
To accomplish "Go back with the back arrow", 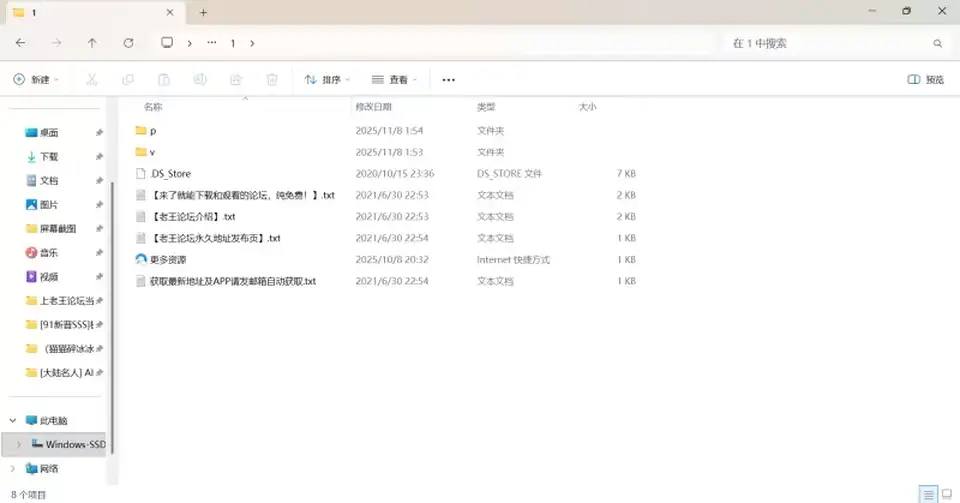I will coord(20,43).
